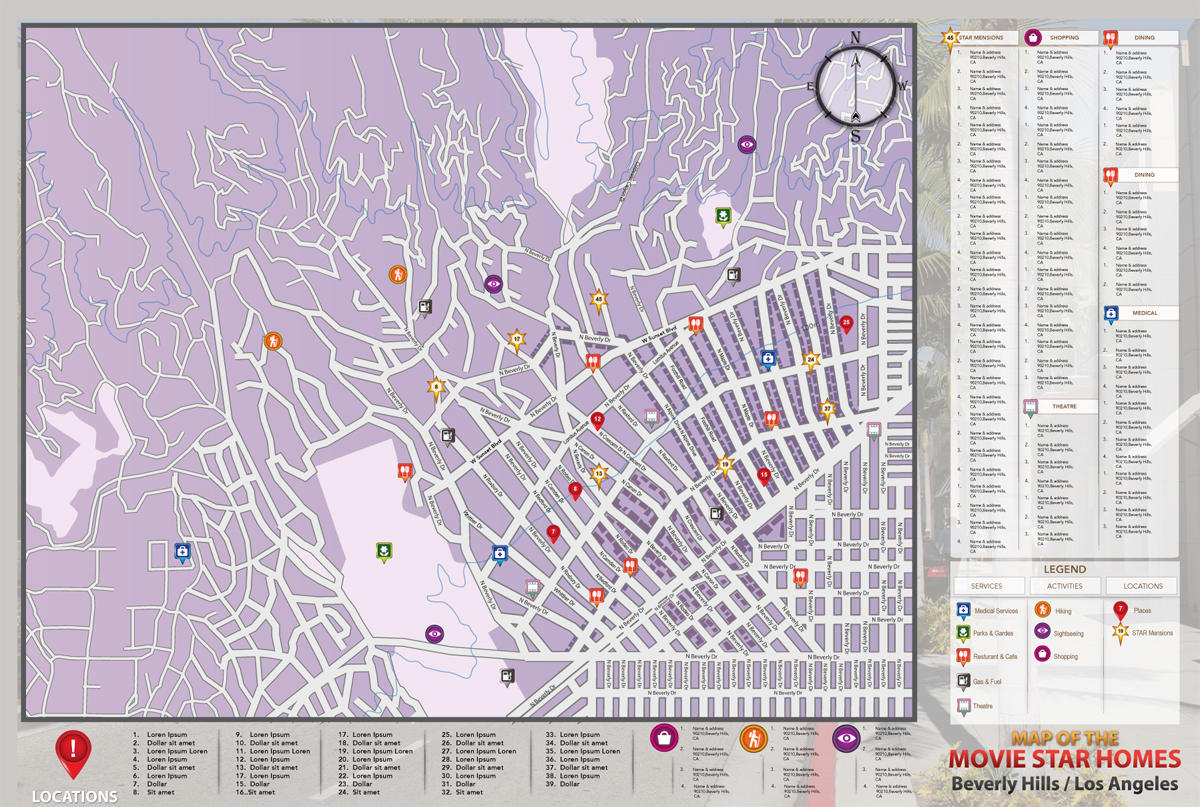
Task: Click the Hiking icon in the legend
Action: click(x=1042, y=609)
